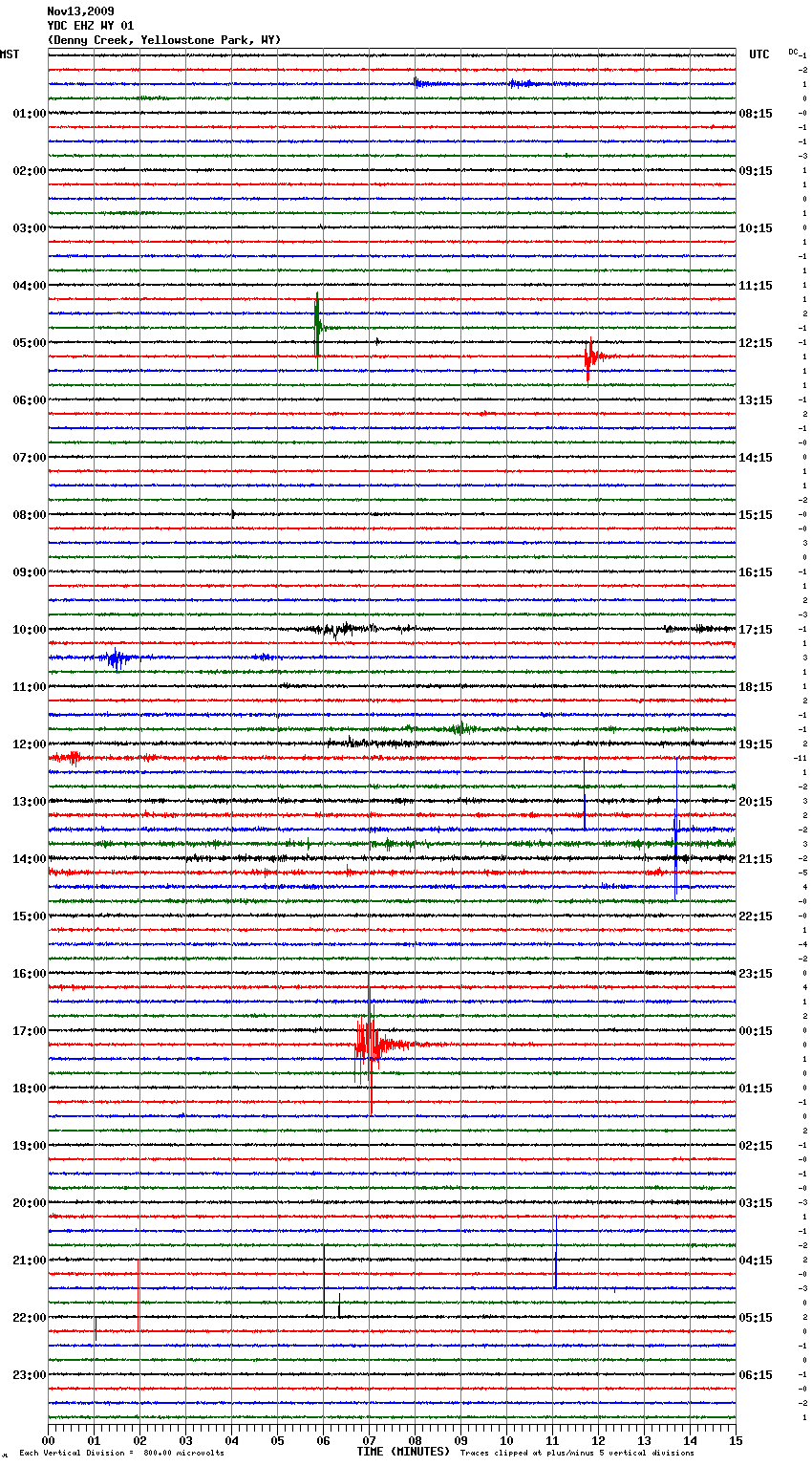This screenshot has width=812, height=1466.
Task: Select the station code YDC EHZ WY 01
Action: point(91,26)
